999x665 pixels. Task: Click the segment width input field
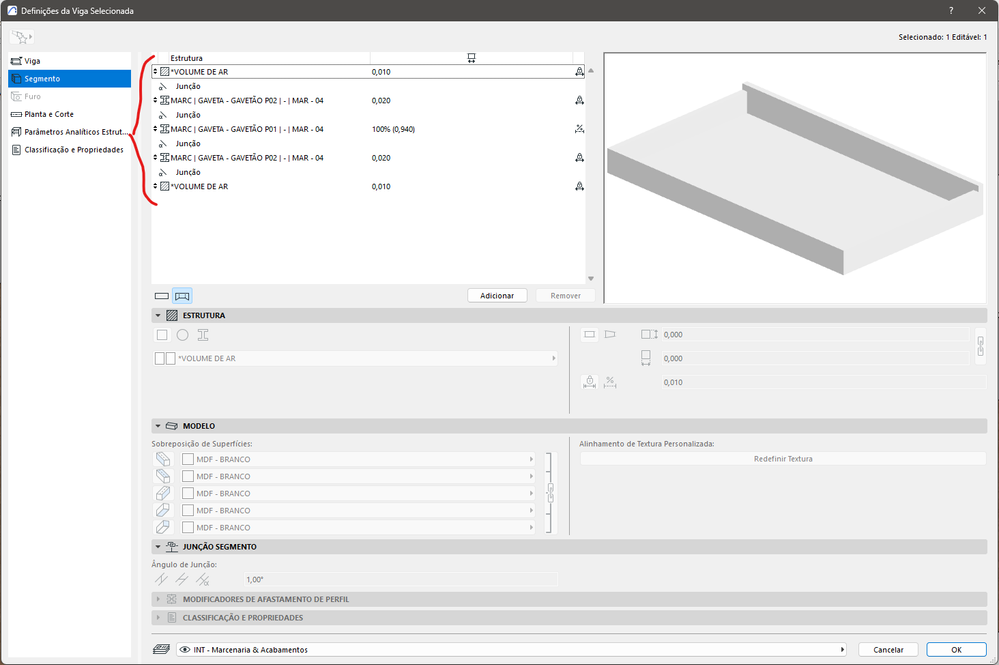pos(815,359)
